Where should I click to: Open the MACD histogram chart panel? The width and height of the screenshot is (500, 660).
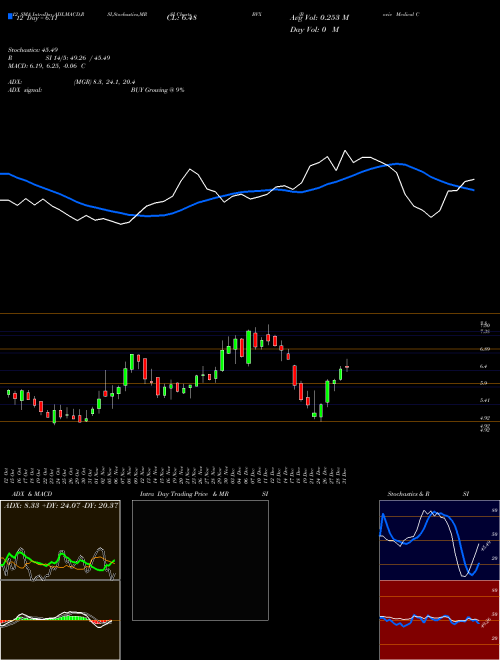(x=60, y=620)
